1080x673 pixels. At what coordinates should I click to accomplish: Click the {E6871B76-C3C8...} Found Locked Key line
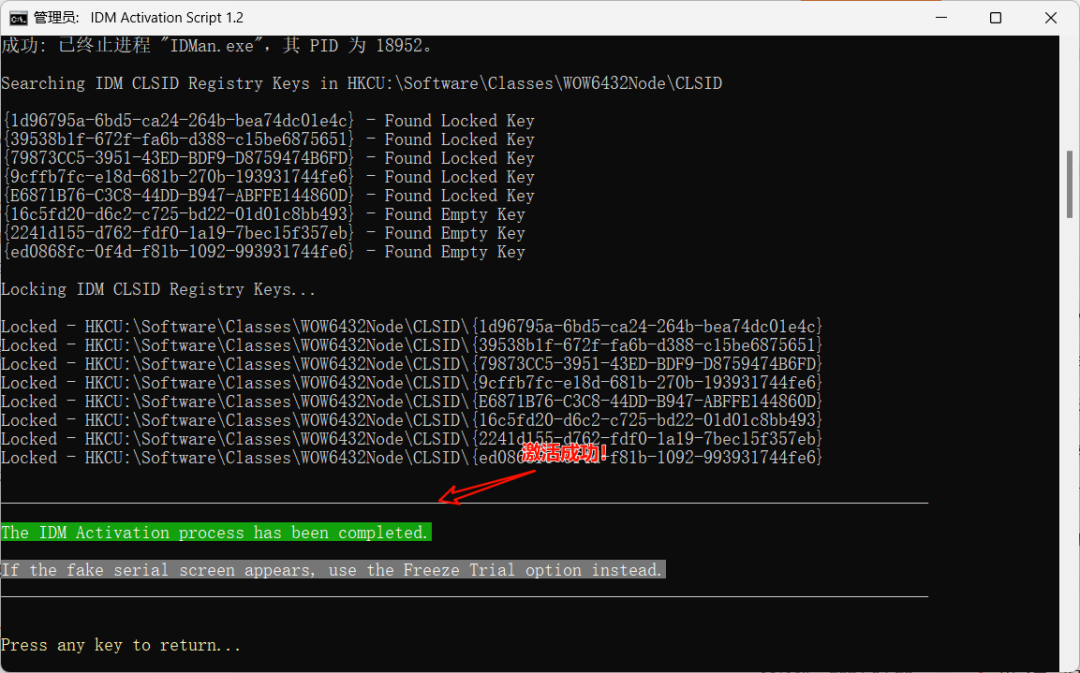269,196
